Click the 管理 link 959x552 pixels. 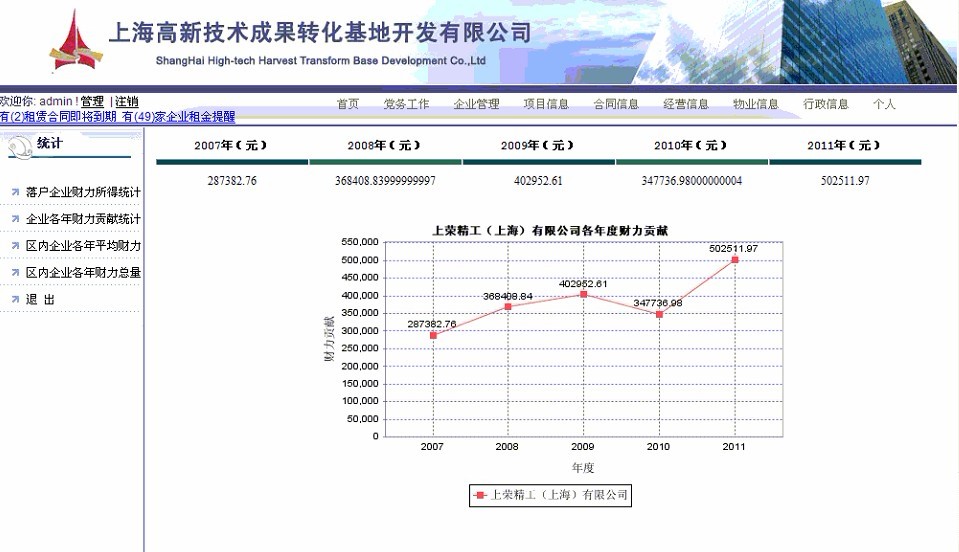click(92, 101)
